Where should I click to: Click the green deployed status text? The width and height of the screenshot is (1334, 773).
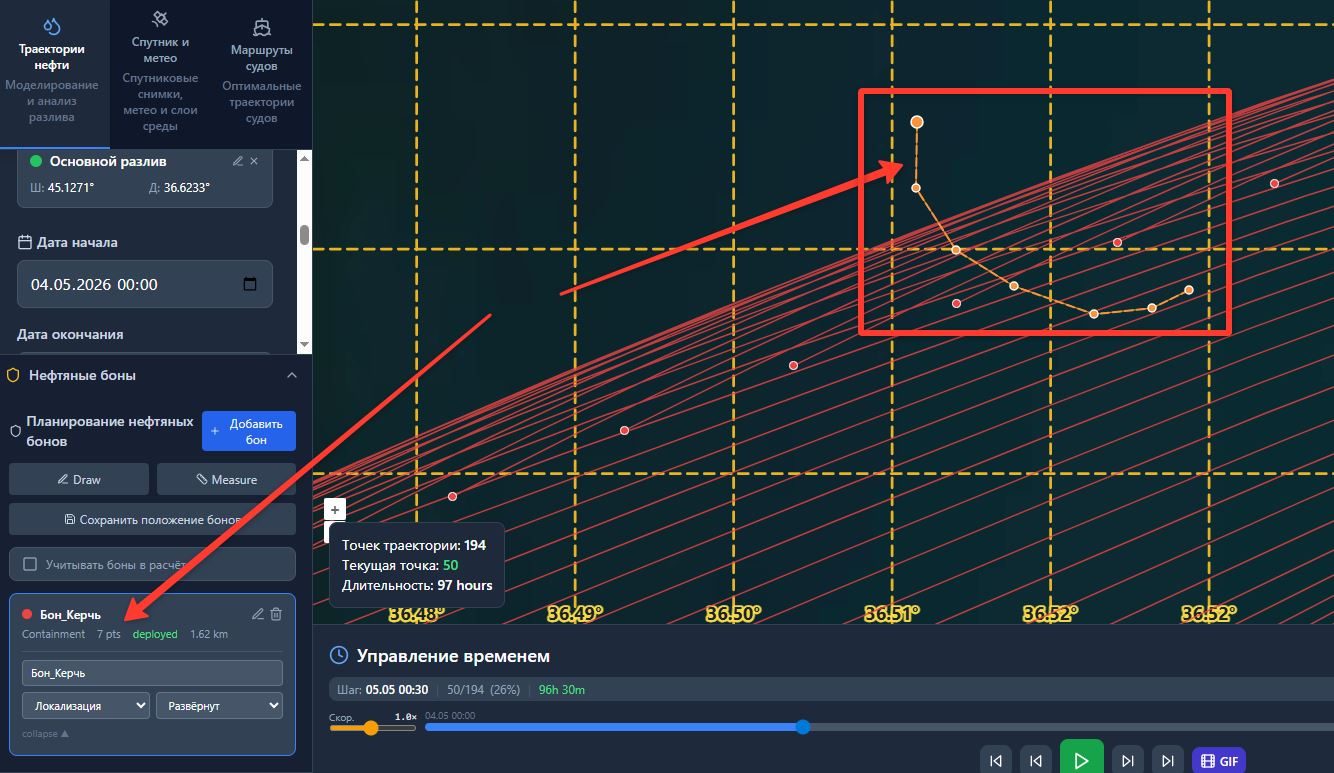pos(155,634)
